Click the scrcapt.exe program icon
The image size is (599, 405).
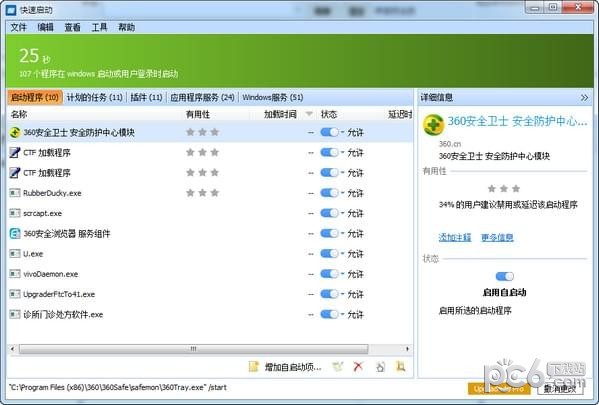pyautogui.click(x=15, y=213)
